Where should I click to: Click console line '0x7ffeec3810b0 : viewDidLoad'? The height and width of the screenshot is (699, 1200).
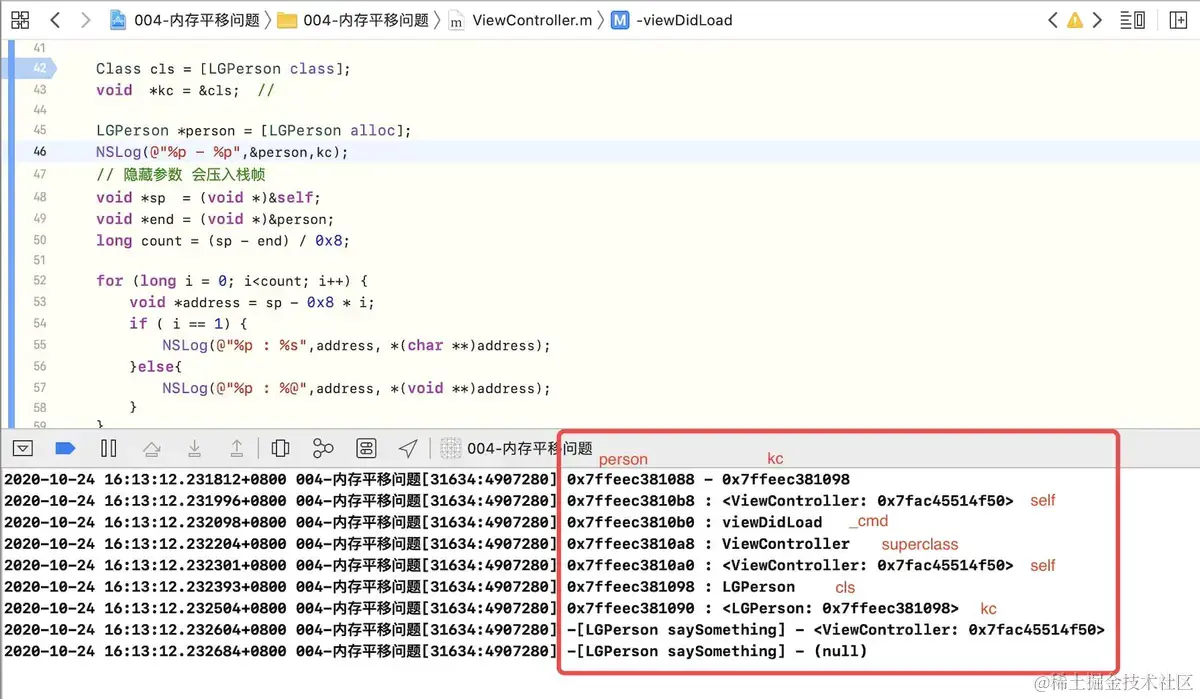(694, 522)
